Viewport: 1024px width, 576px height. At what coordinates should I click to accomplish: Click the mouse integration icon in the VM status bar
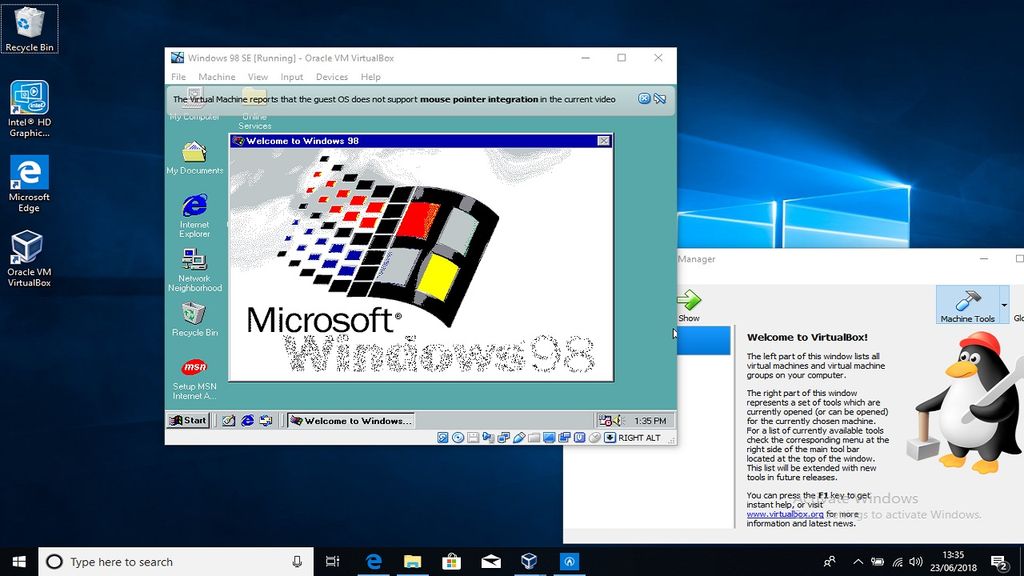[595, 438]
